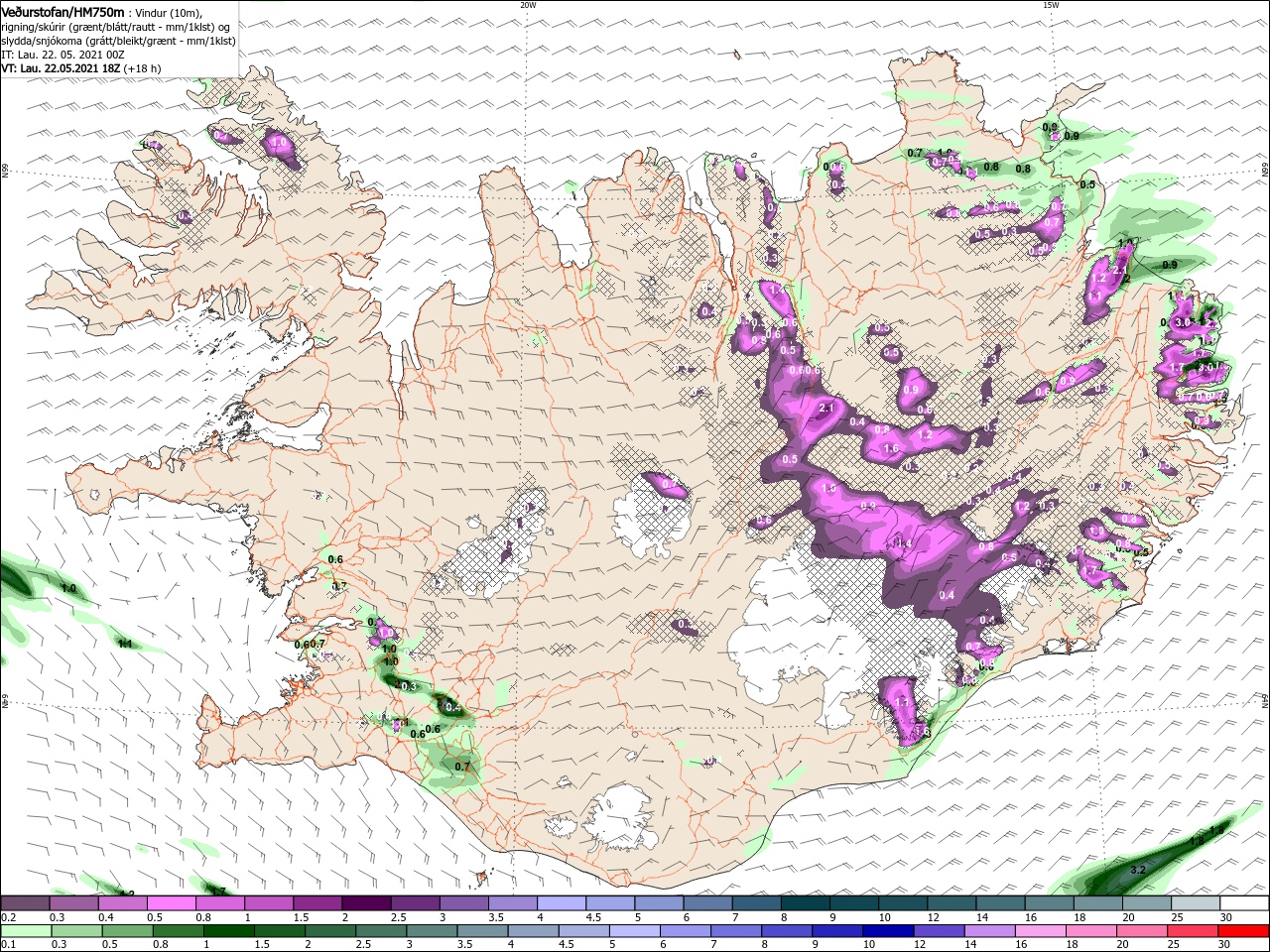The height and width of the screenshot is (952, 1270).
Task: Pick the pale green 0.1–0.3 rain swatch
Action: [26, 931]
